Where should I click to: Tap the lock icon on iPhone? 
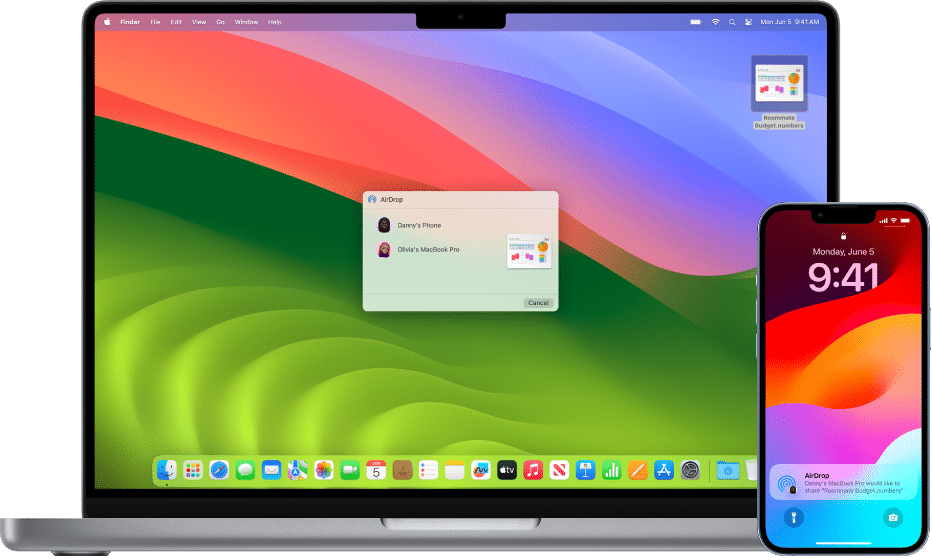[843, 236]
